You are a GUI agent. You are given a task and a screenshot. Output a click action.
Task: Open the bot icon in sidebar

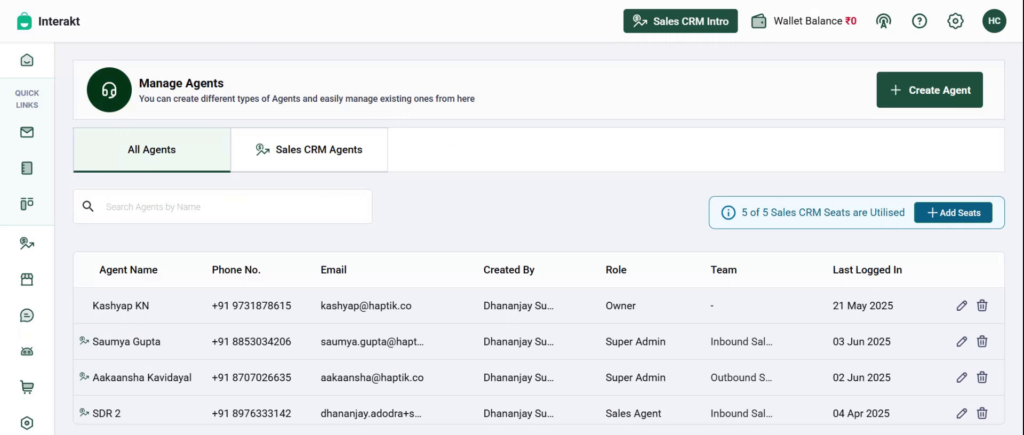click(27, 351)
